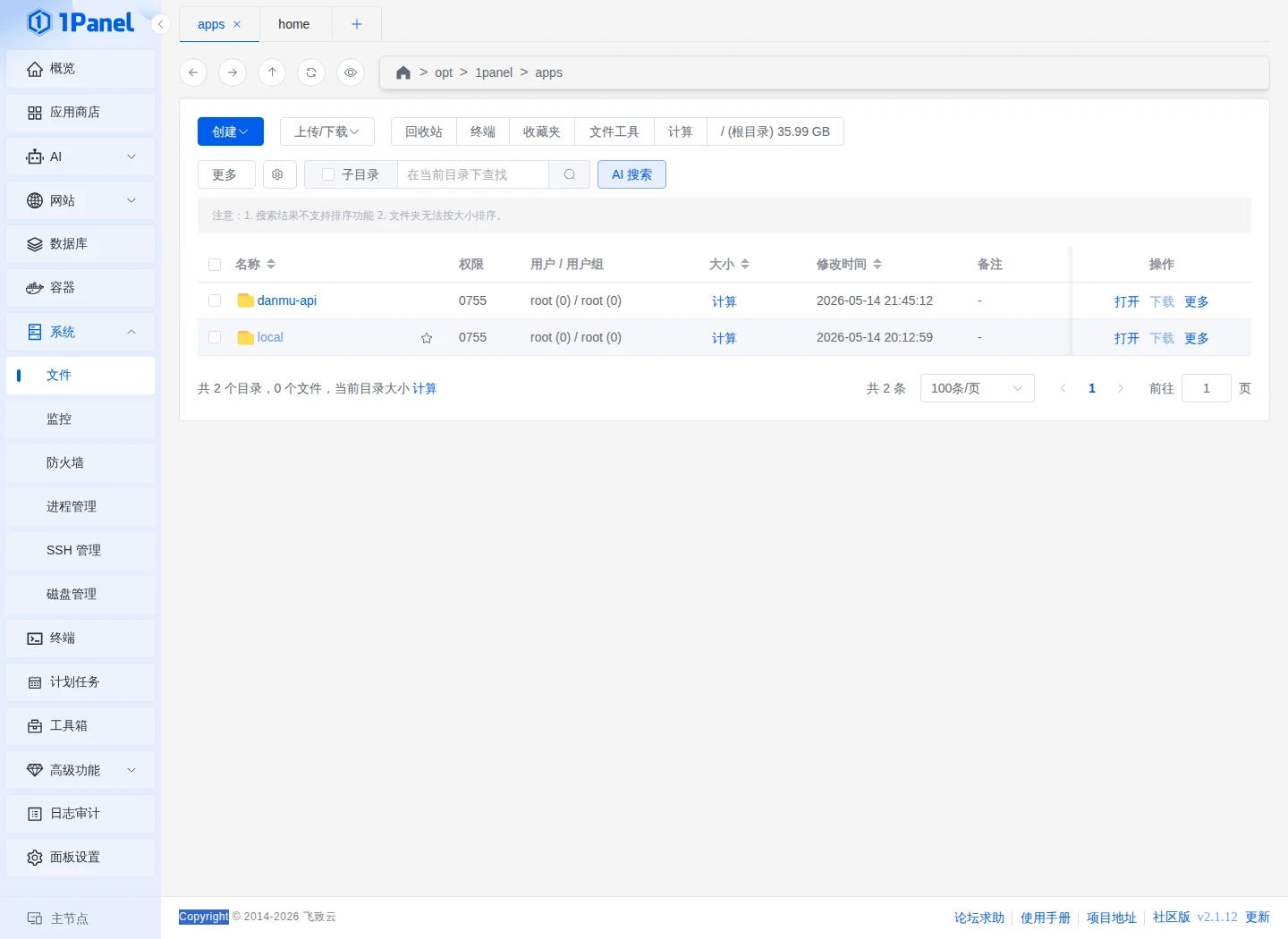Expand the 网站 website sidebar menu

[80, 200]
